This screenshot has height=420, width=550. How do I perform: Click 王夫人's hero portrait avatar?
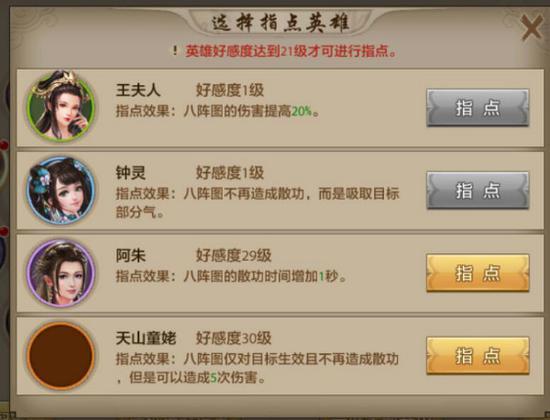coord(61,106)
